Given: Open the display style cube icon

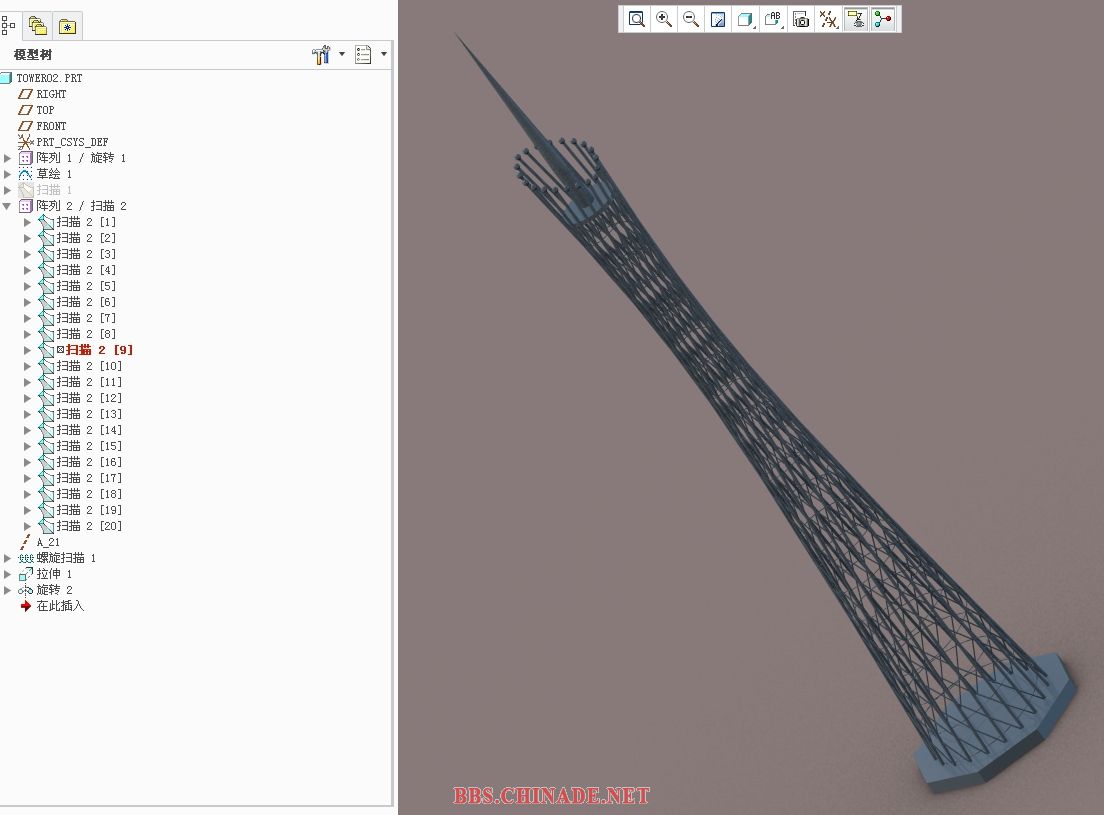Looking at the screenshot, I should tap(746, 19).
